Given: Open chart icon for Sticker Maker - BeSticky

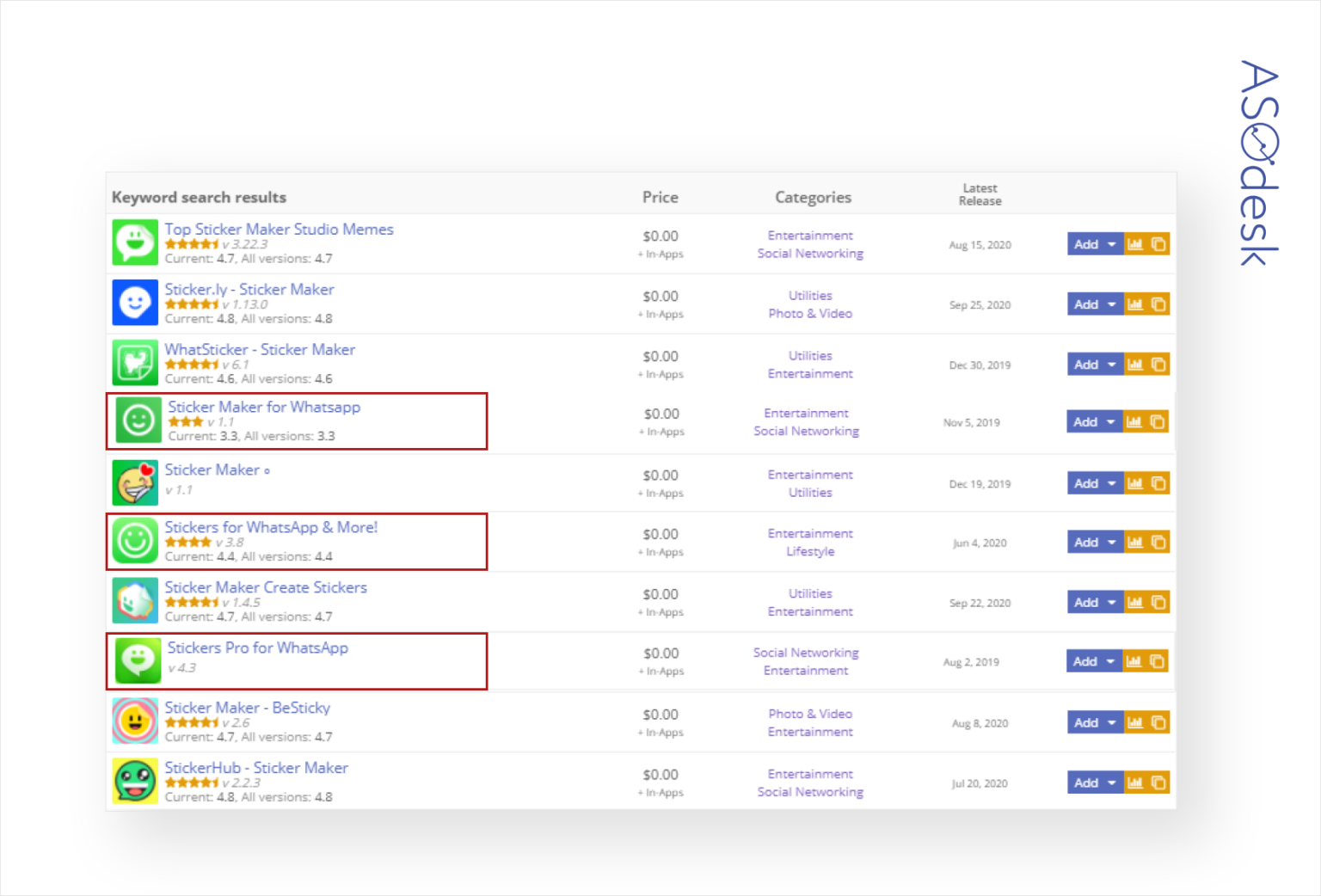Looking at the screenshot, I should [x=1135, y=722].
